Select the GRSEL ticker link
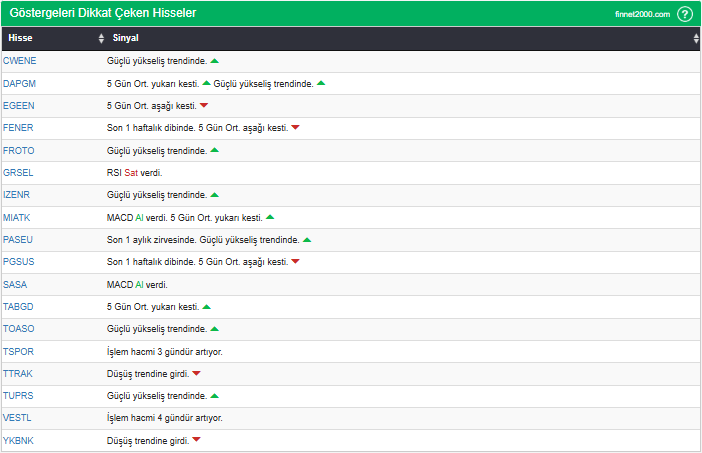Image resolution: width=702 pixels, height=453 pixels. click(19, 173)
